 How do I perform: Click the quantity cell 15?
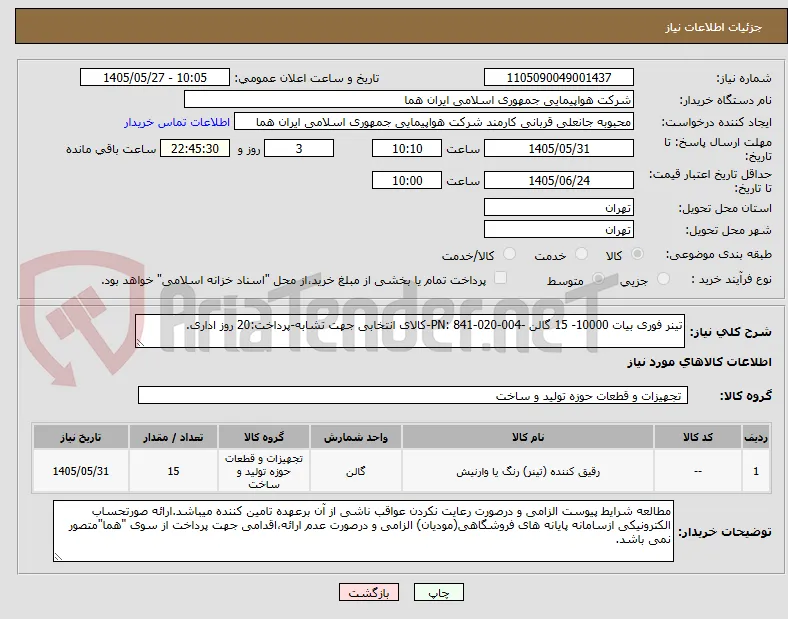(x=173, y=471)
